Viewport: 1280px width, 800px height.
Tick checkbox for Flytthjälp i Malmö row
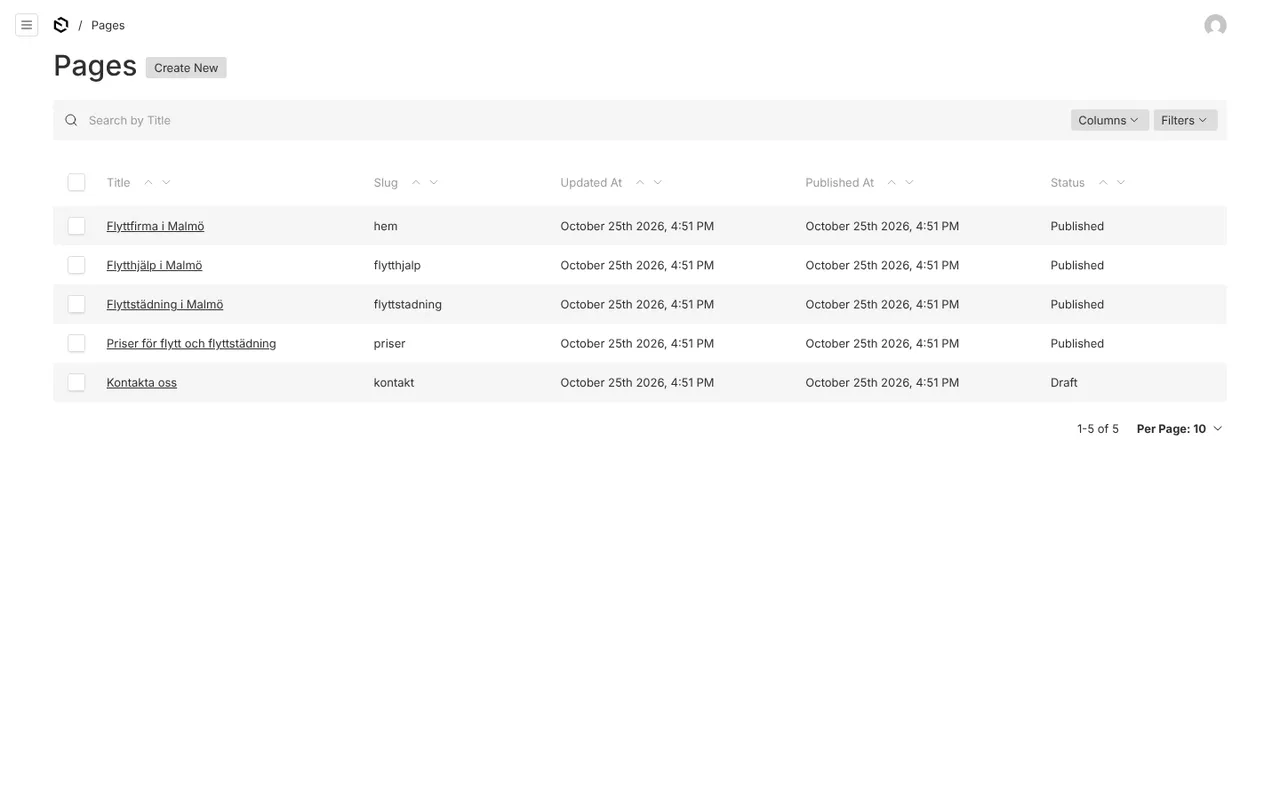(x=77, y=265)
